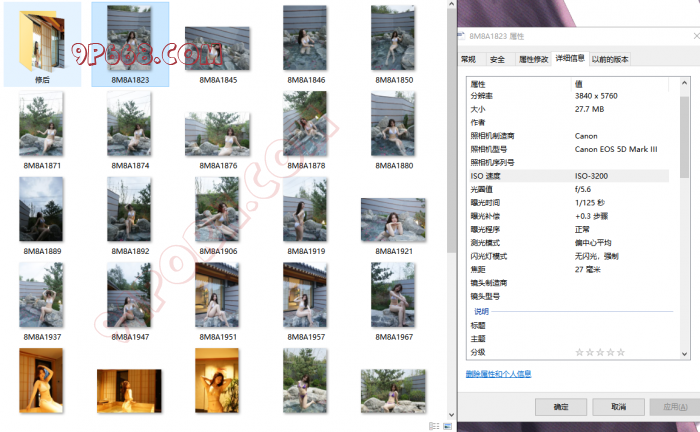Click the large thumbnails view icon
The width and height of the screenshot is (700, 432).
[x=445, y=426]
